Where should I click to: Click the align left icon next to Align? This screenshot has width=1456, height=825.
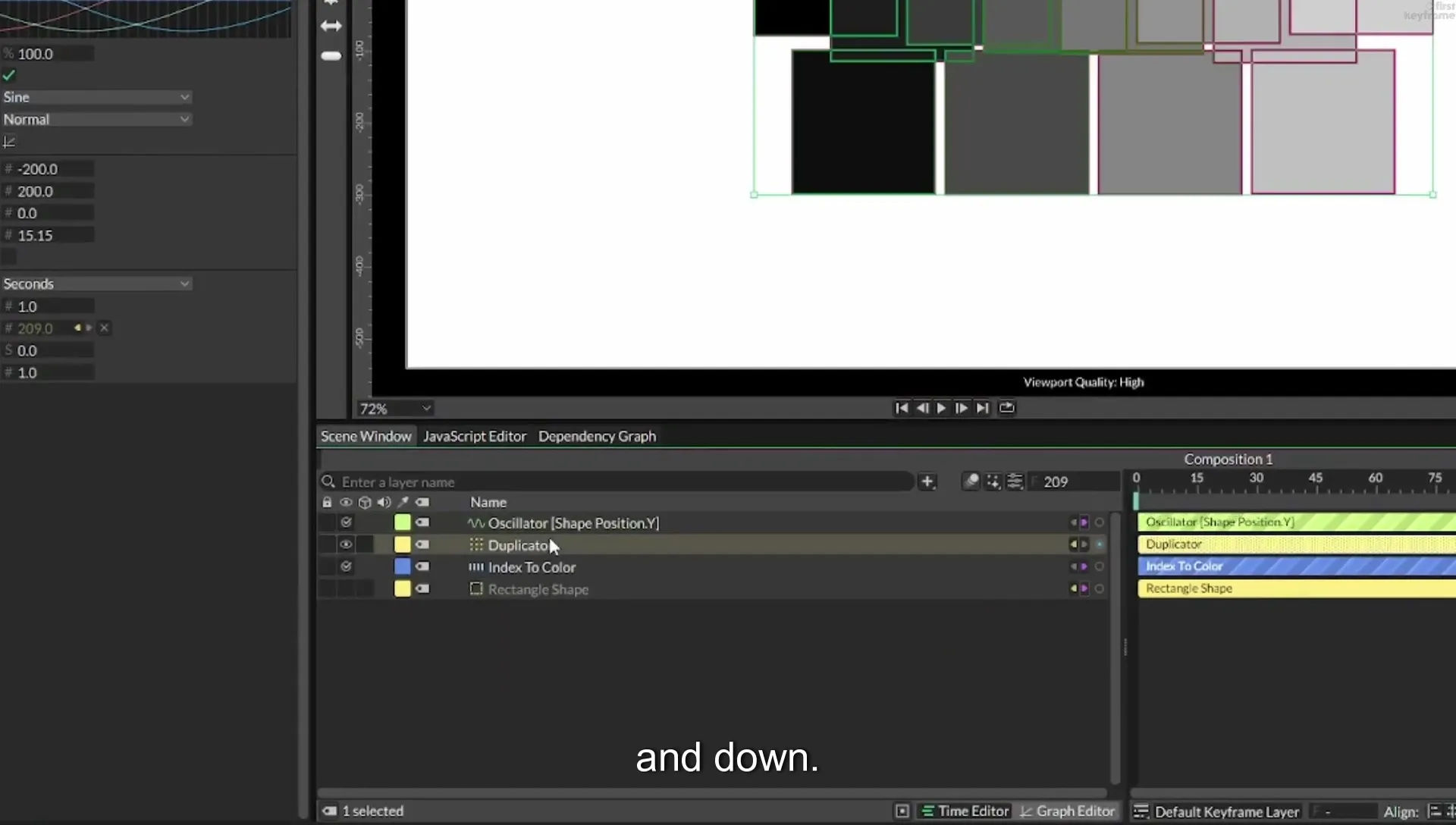coord(1434,811)
